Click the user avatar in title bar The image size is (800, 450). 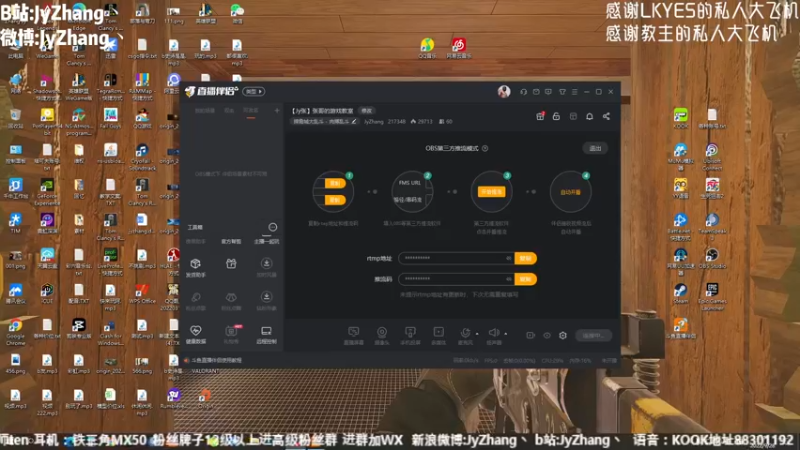pyautogui.click(x=504, y=91)
